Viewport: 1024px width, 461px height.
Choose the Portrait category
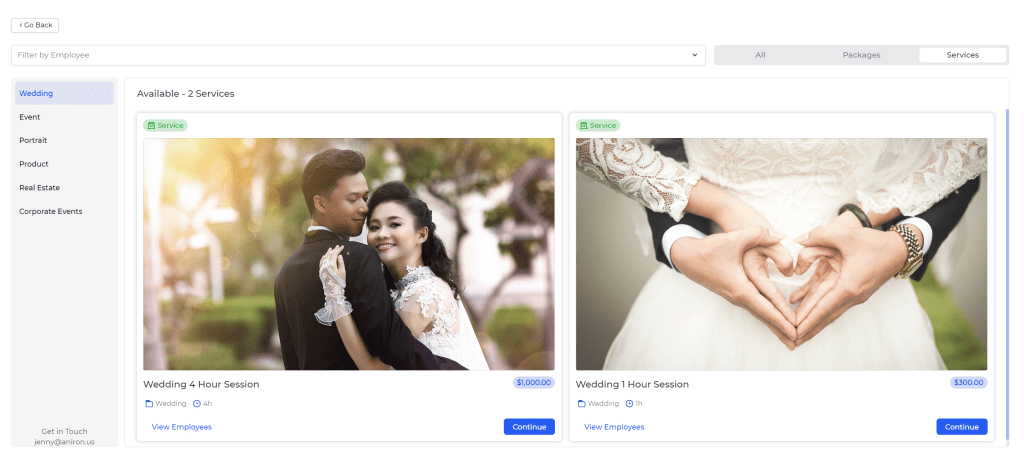point(65,140)
